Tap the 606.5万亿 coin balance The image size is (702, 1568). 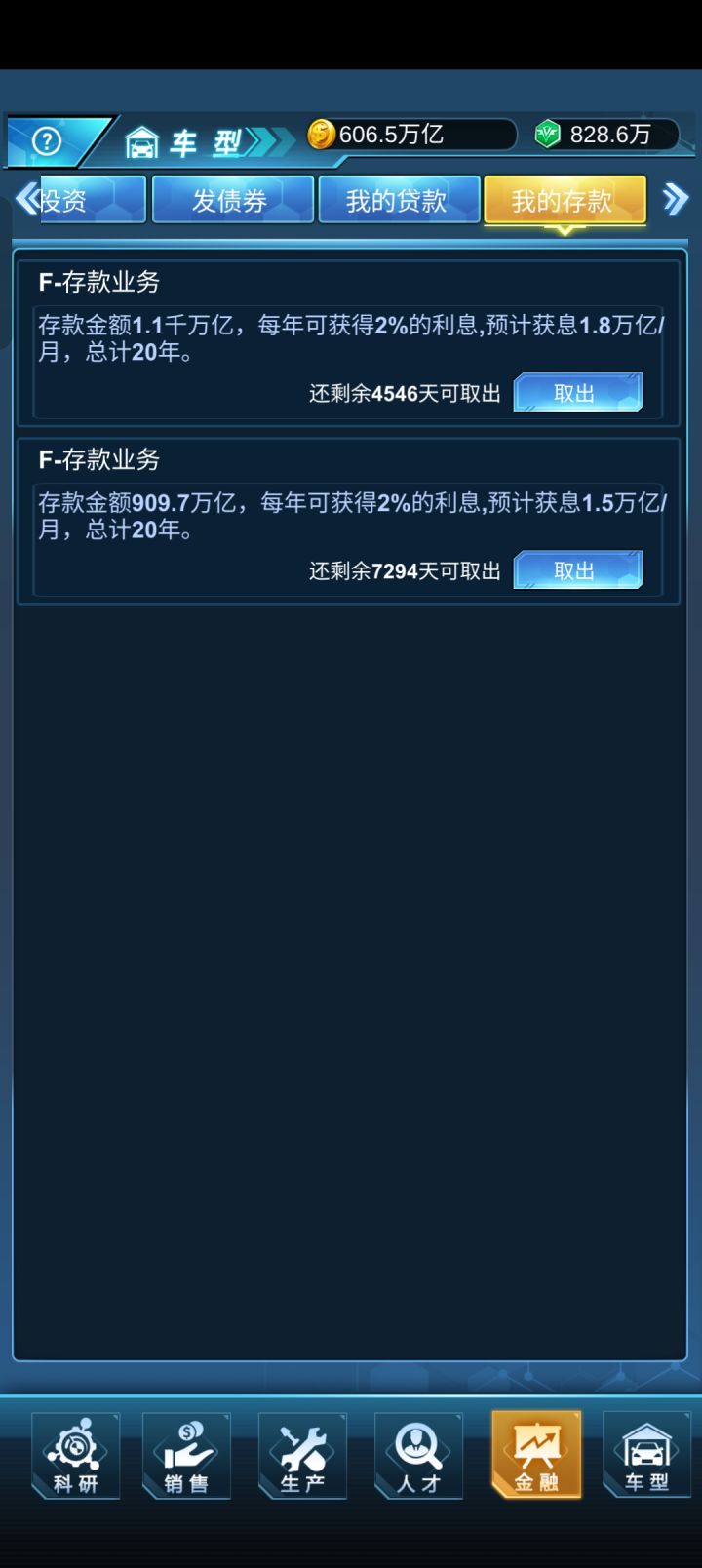(x=392, y=135)
